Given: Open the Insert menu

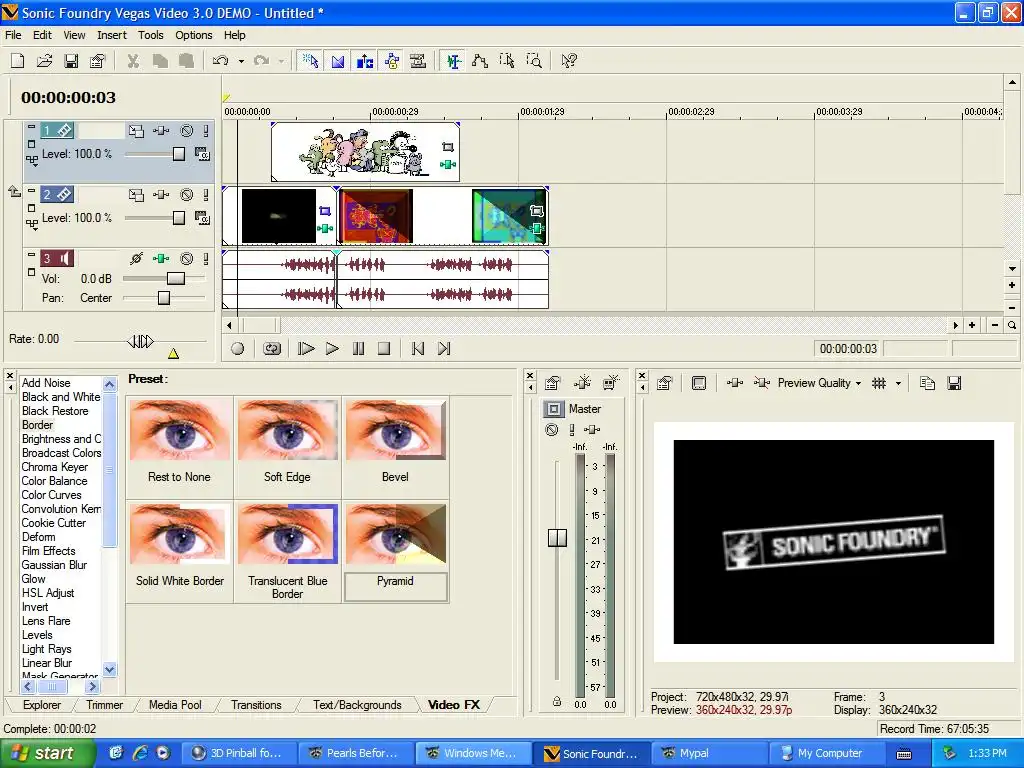Looking at the screenshot, I should click(112, 35).
